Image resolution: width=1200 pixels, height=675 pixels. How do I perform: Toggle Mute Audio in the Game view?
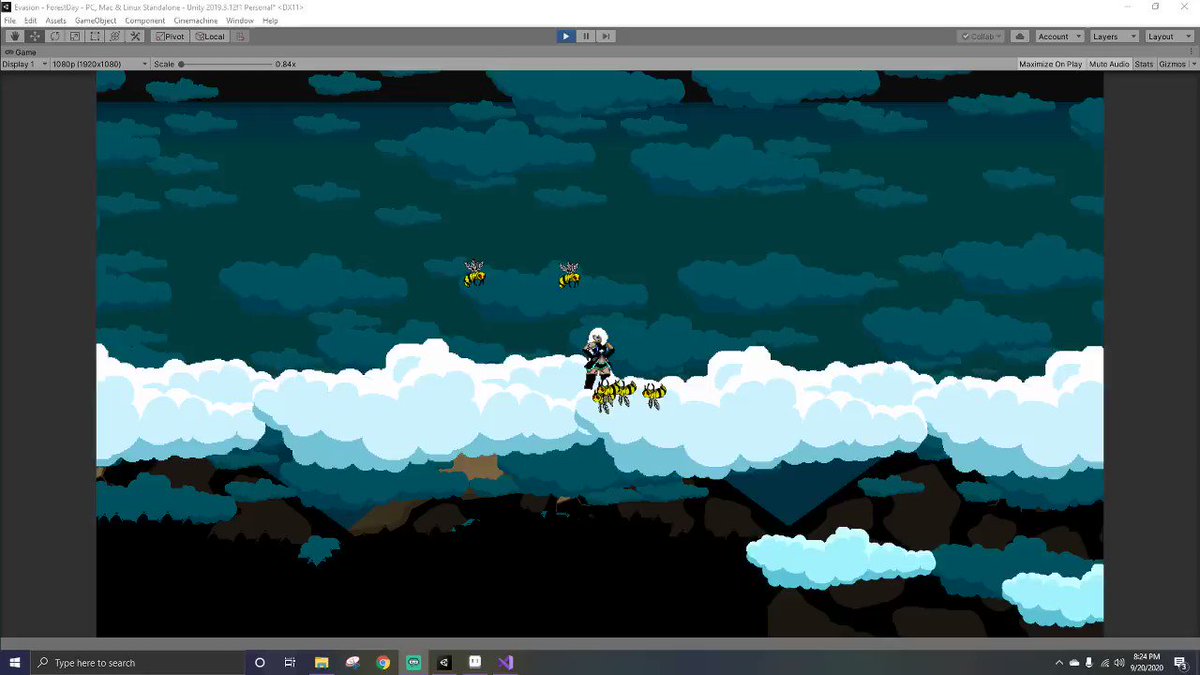click(x=1108, y=63)
